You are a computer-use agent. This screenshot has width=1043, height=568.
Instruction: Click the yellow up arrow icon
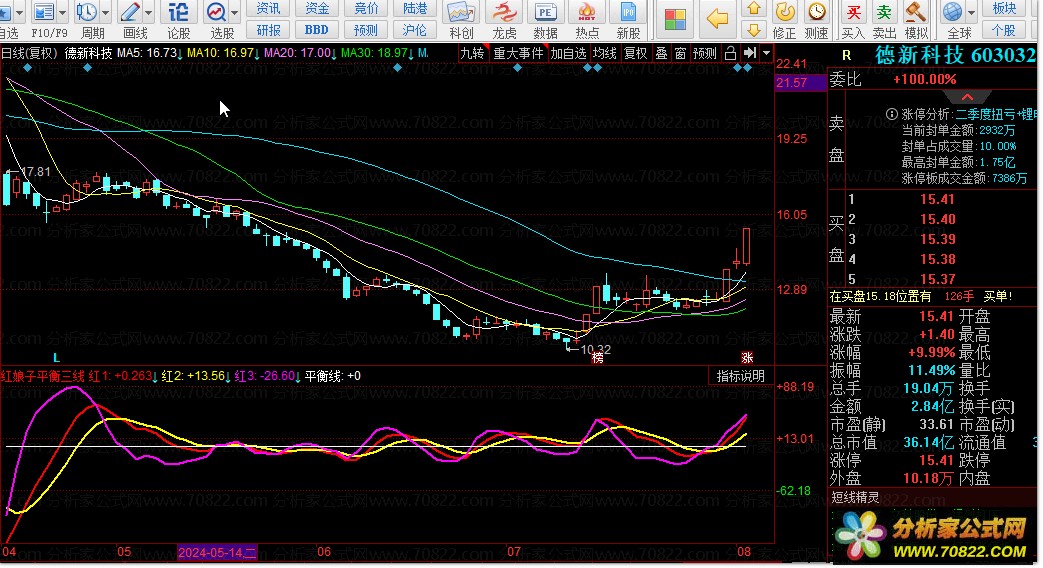[x=754, y=9]
